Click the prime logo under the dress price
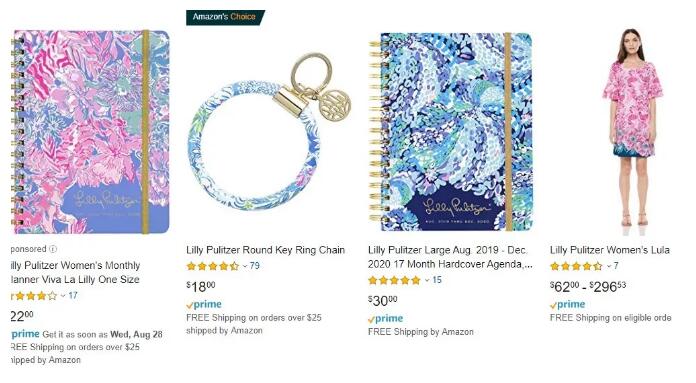The width and height of the screenshot is (696, 383). [567, 304]
